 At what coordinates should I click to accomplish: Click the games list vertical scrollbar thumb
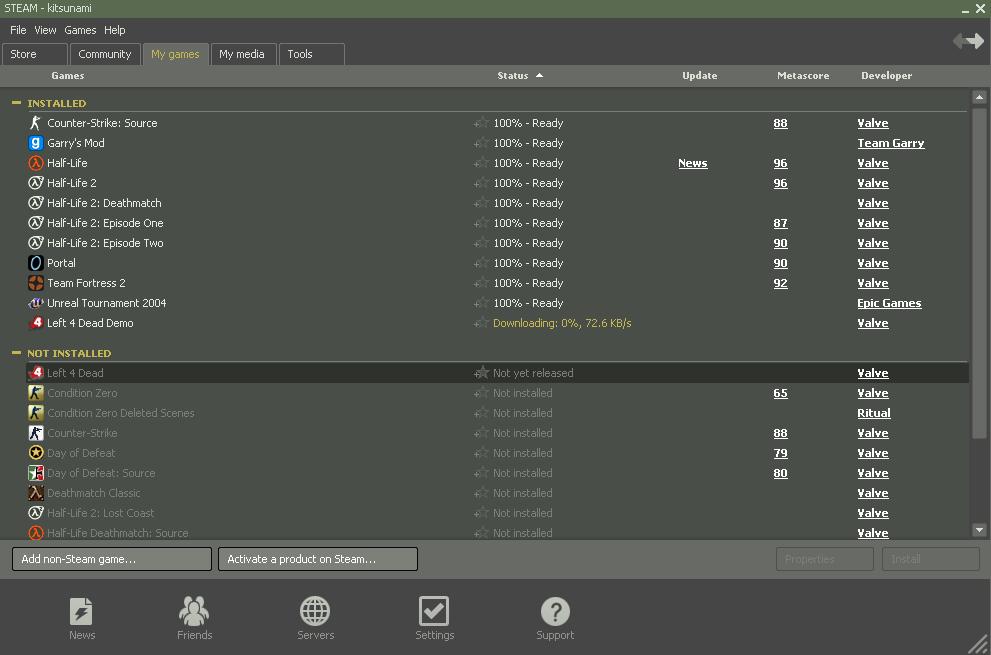(x=979, y=272)
